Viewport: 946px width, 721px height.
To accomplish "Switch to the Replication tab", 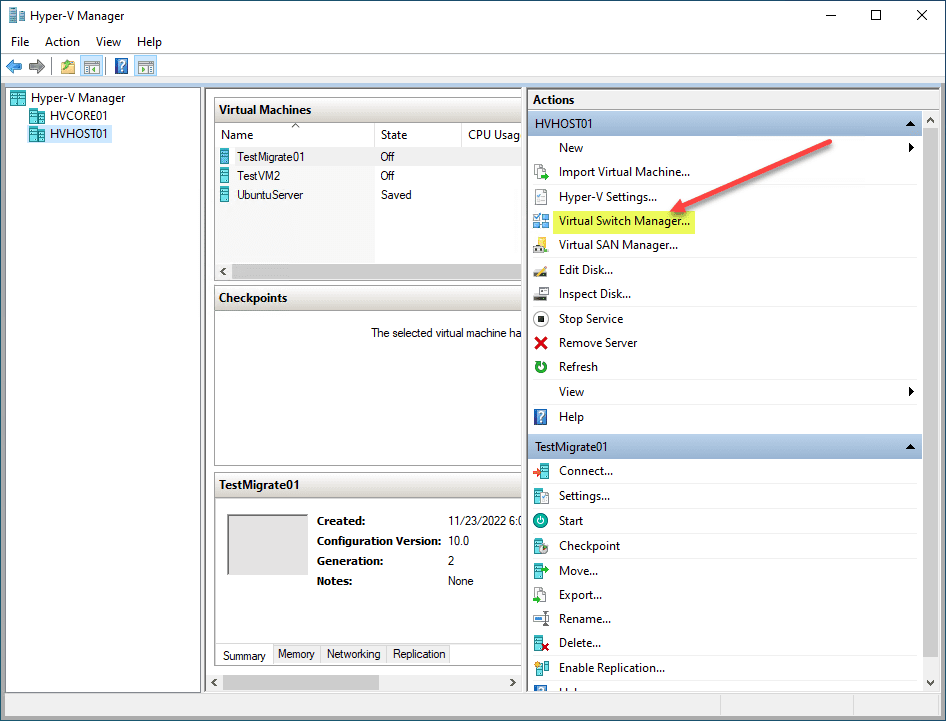I will 419,654.
